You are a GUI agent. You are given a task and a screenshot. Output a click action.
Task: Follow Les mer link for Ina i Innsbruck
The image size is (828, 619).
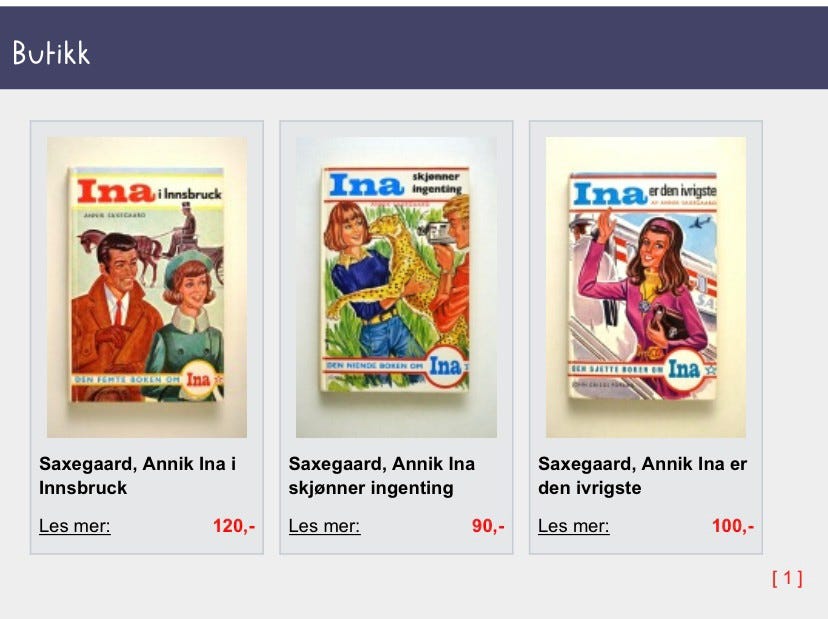point(74,526)
